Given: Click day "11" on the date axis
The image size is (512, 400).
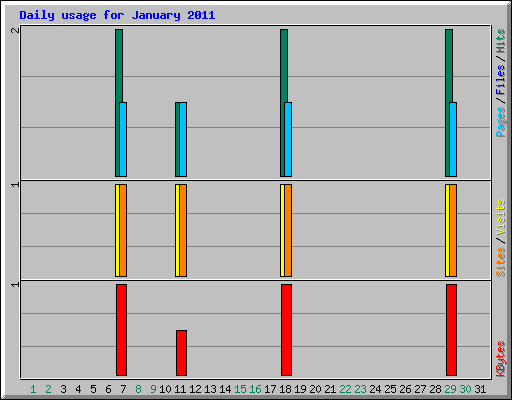Looking at the screenshot, I should [x=180, y=389].
